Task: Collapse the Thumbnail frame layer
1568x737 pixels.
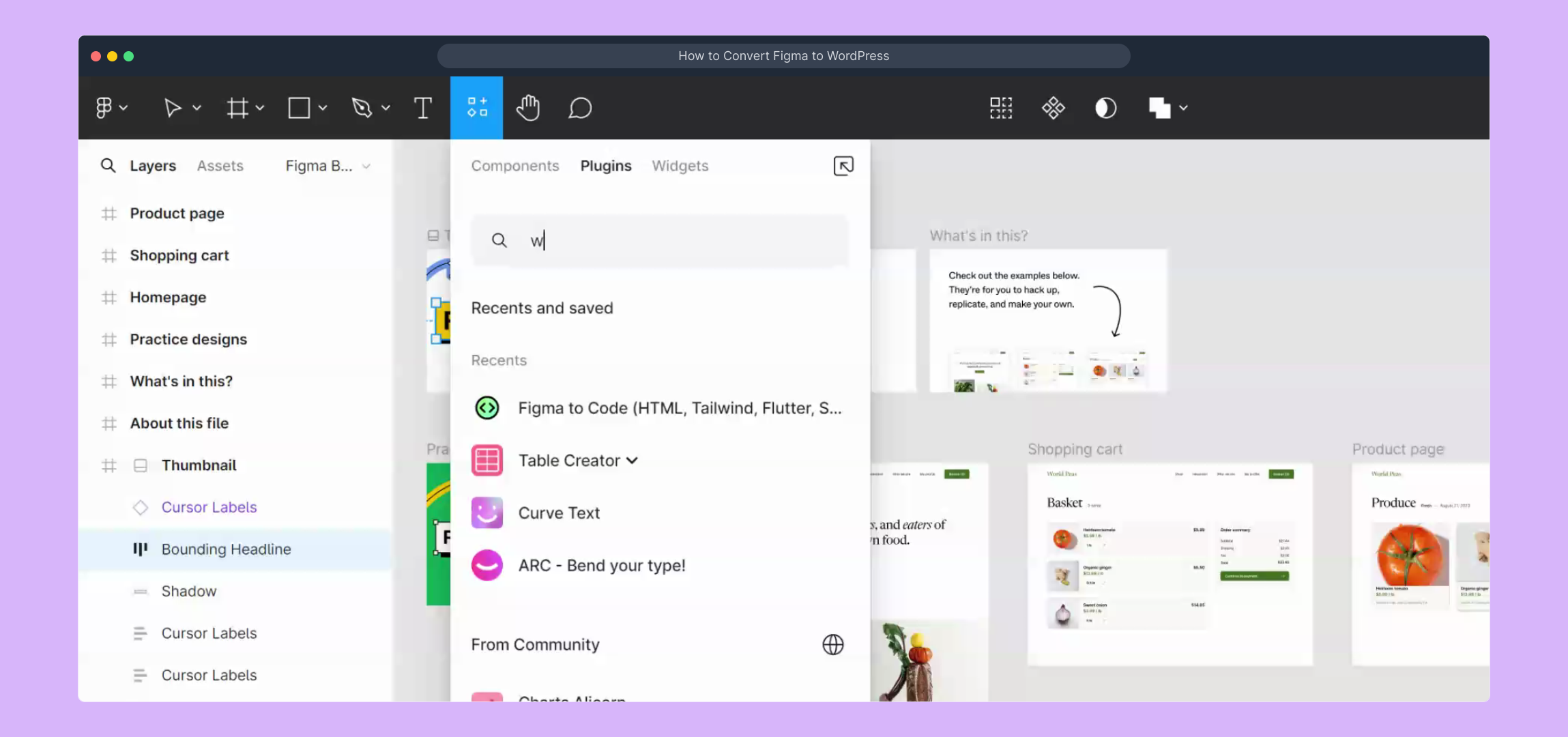Action: coord(140,465)
